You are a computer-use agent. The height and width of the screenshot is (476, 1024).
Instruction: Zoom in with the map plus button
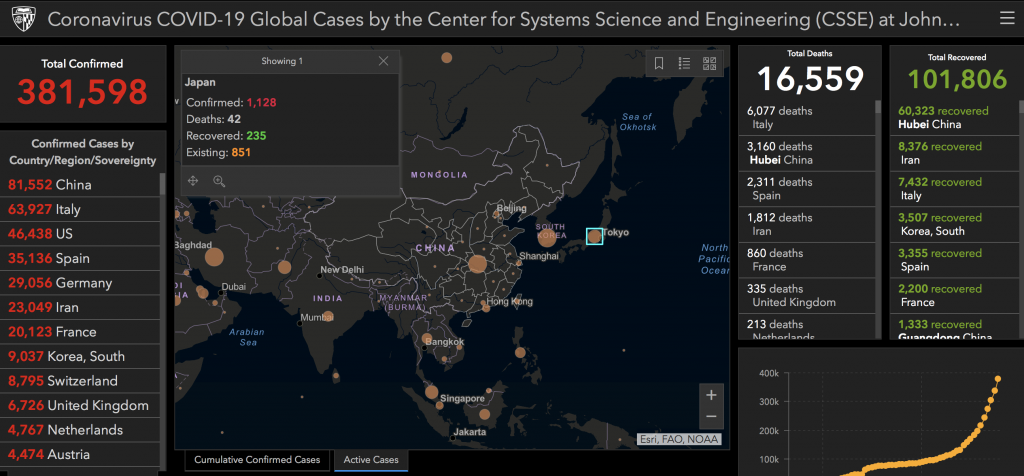(x=711, y=394)
